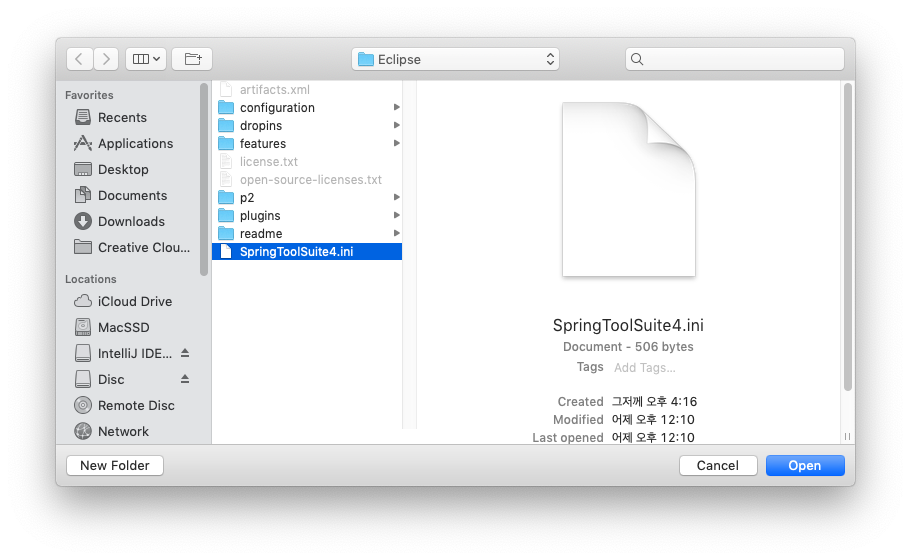Select IntelliJ IDE disk image location

point(123,353)
